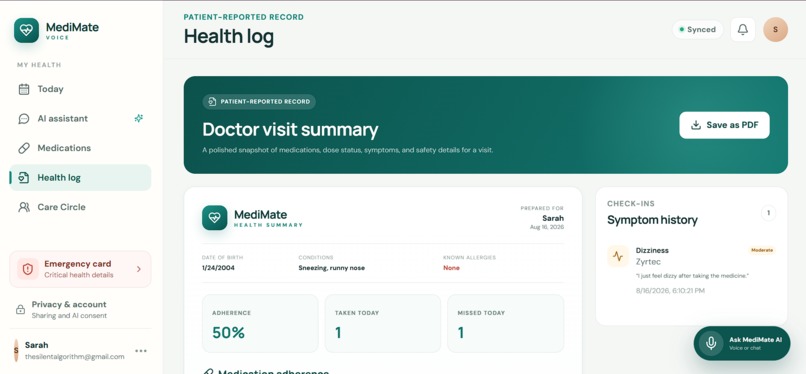Open the Emergency card
This screenshot has height=374, width=806.
(x=80, y=269)
